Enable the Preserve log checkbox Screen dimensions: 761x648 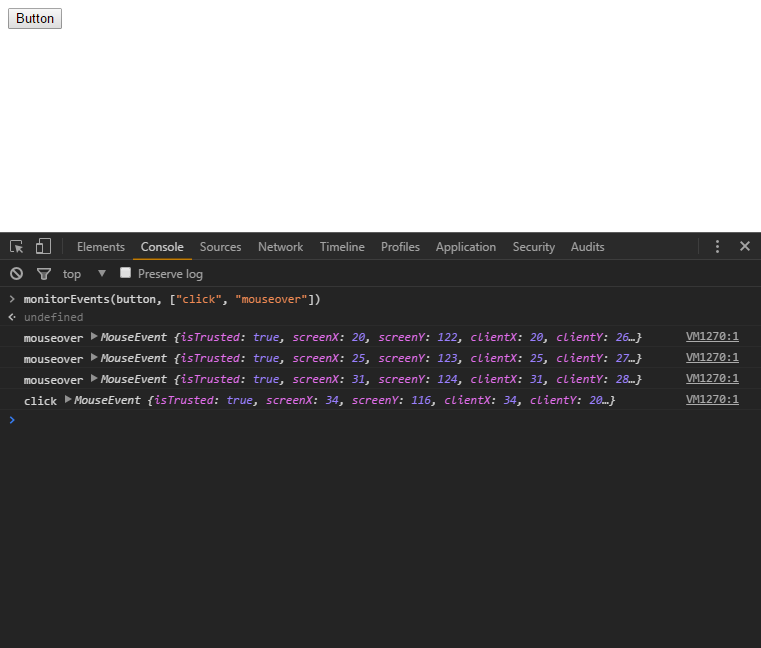[x=125, y=273]
